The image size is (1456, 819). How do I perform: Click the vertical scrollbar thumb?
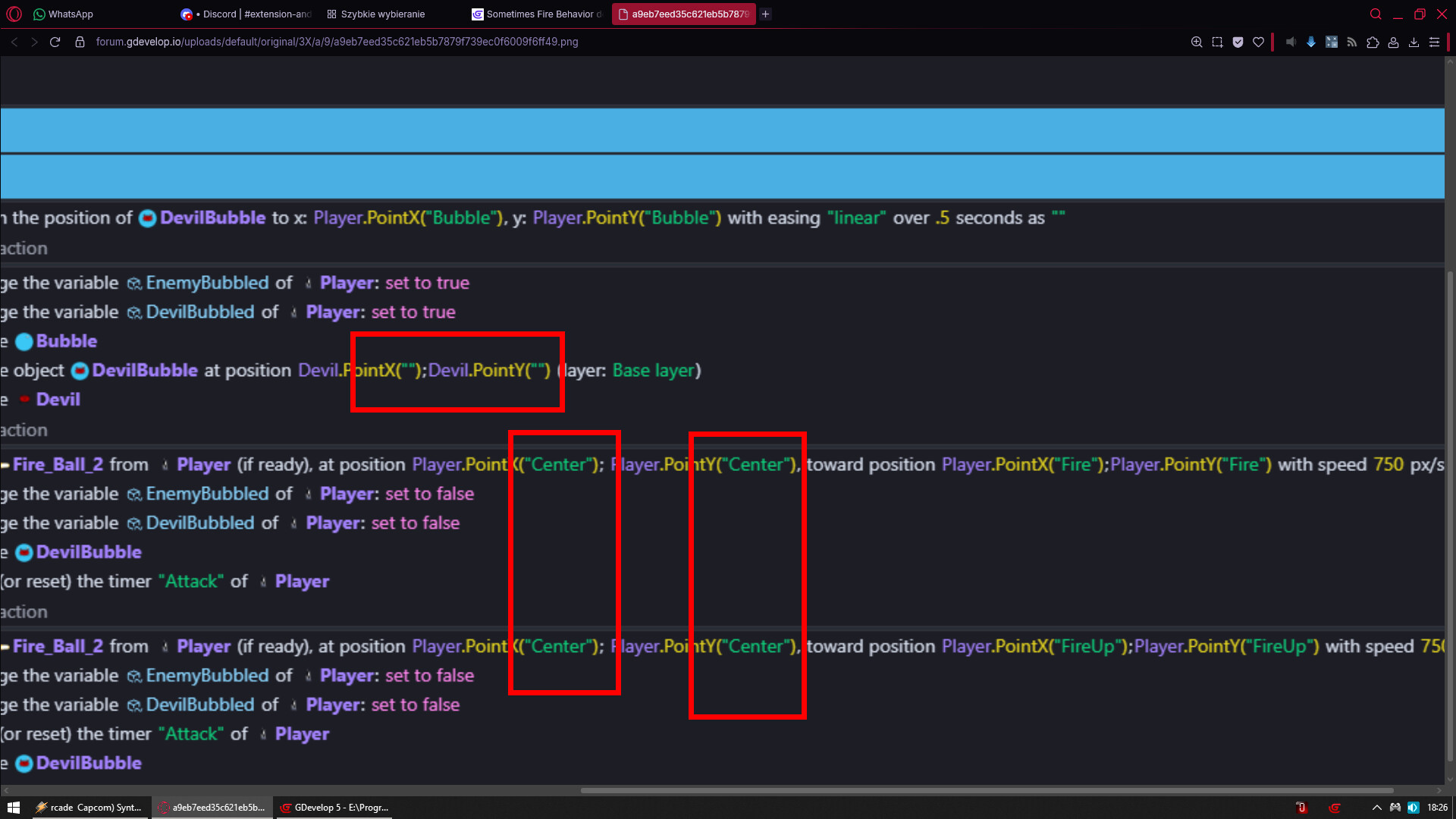click(x=1450, y=516)
